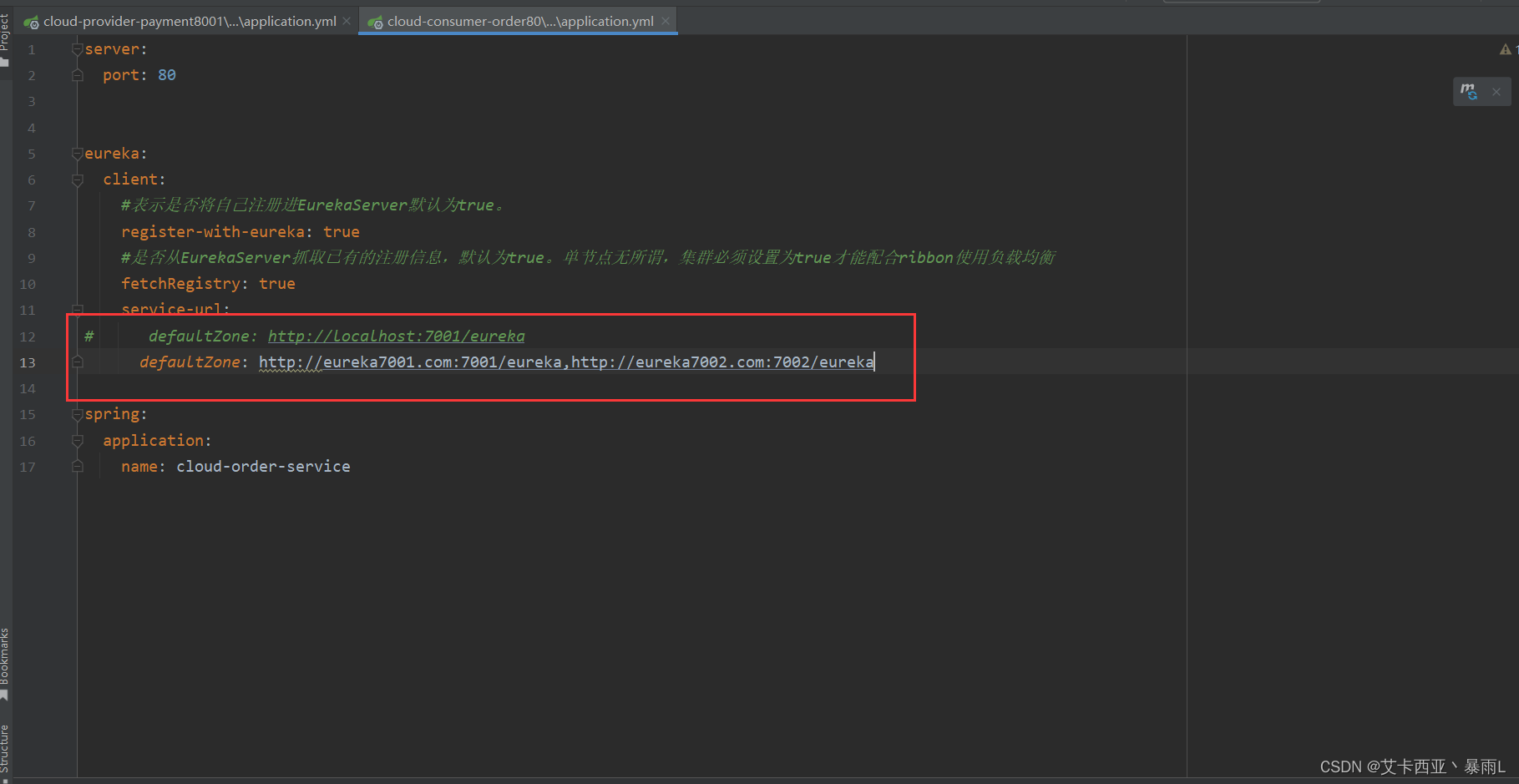
Task: Collapse the application block on line 16
Action: point(78,440)
